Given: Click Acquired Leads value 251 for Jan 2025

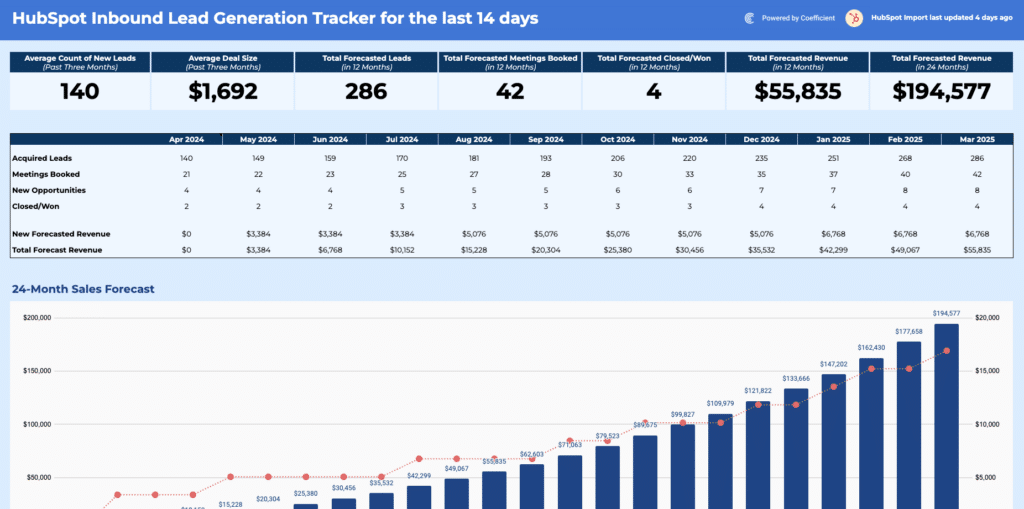Looking at the screenshot, I should [x=833, y=158].
